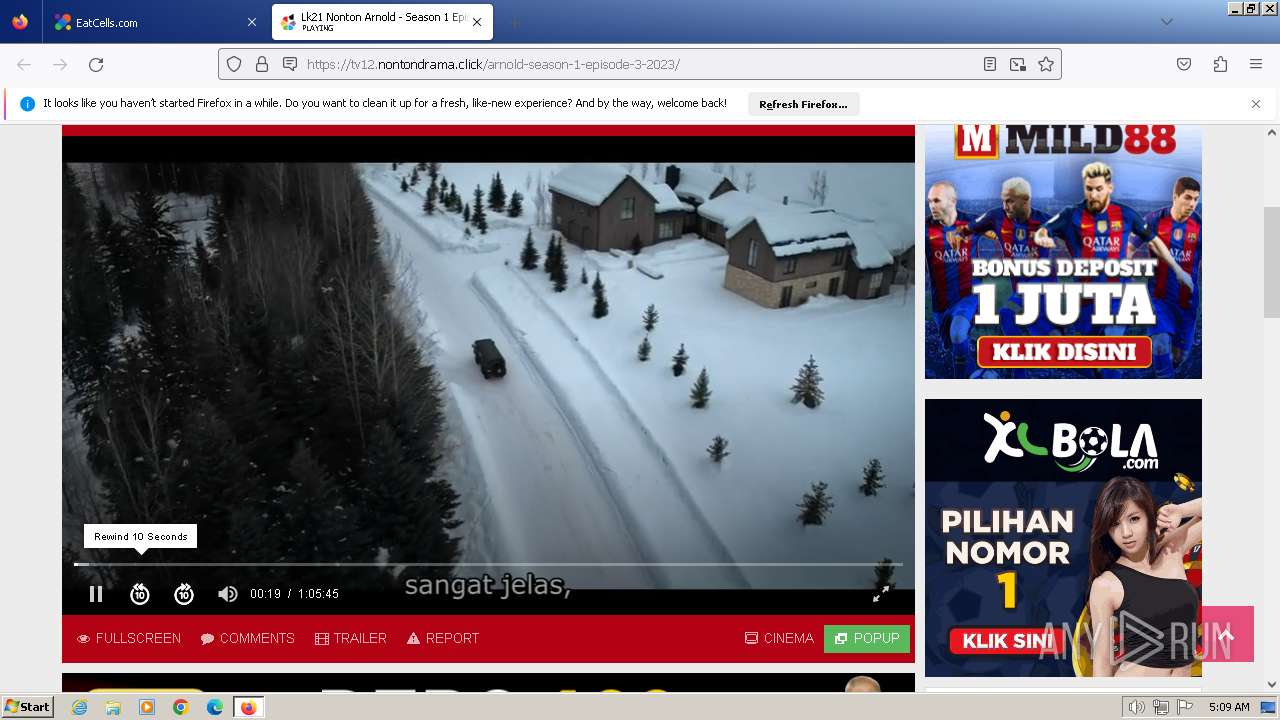Skip forward 10 seconds in video
This screenshot has width=1280, height=720.
(184, 594)
